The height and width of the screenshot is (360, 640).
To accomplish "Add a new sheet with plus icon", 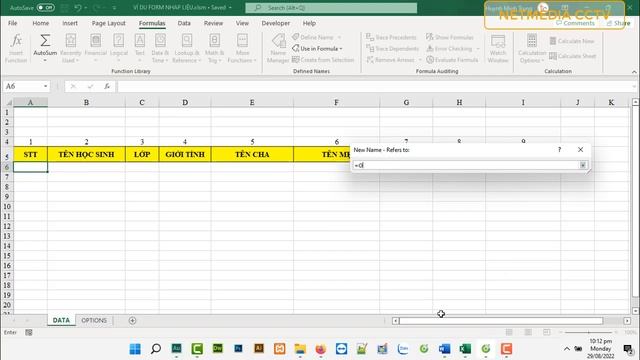I will click(x=132, y=320).
